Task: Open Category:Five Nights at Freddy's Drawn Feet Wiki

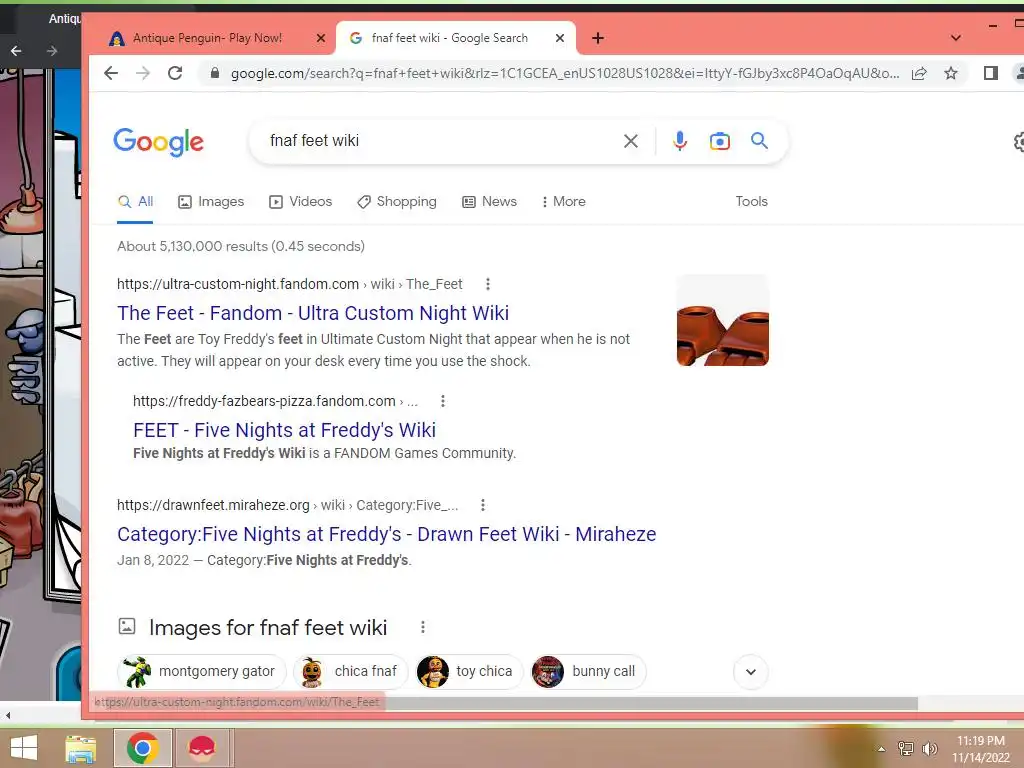Action: 387,534
